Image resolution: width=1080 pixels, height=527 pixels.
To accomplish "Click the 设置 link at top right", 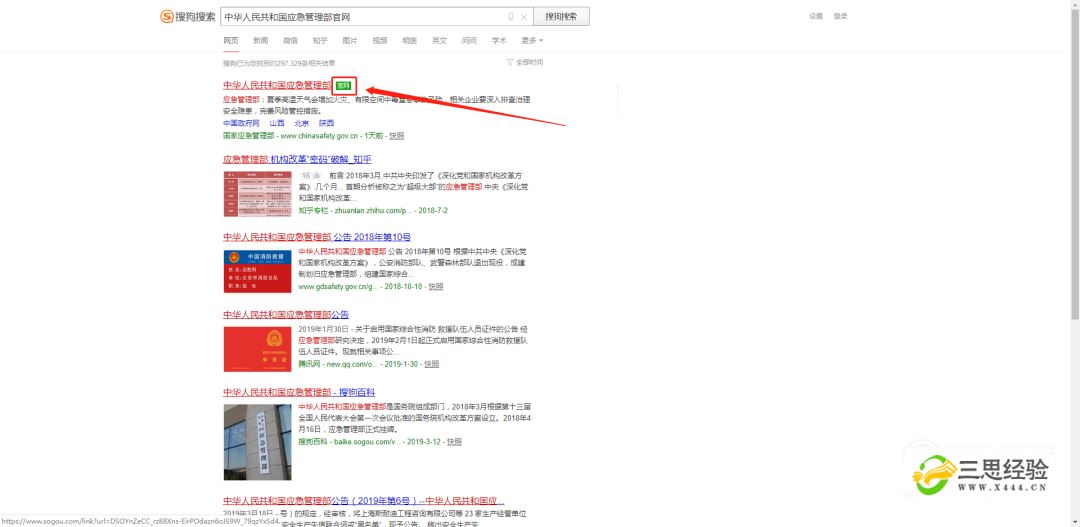I will click(x=816, y=16).
